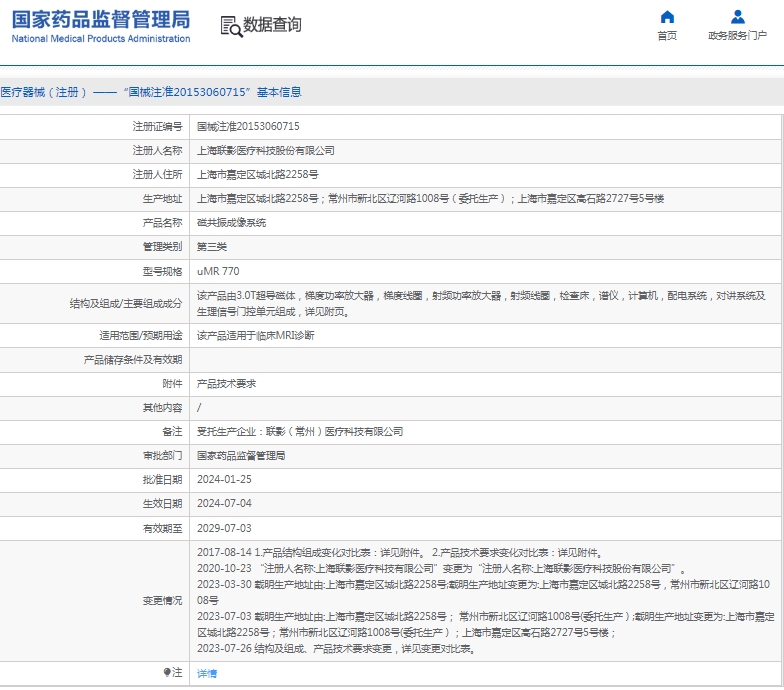Click the 结构及组成/主要组成成分 label
Screen dimensions: 784x690
(126, 304)
